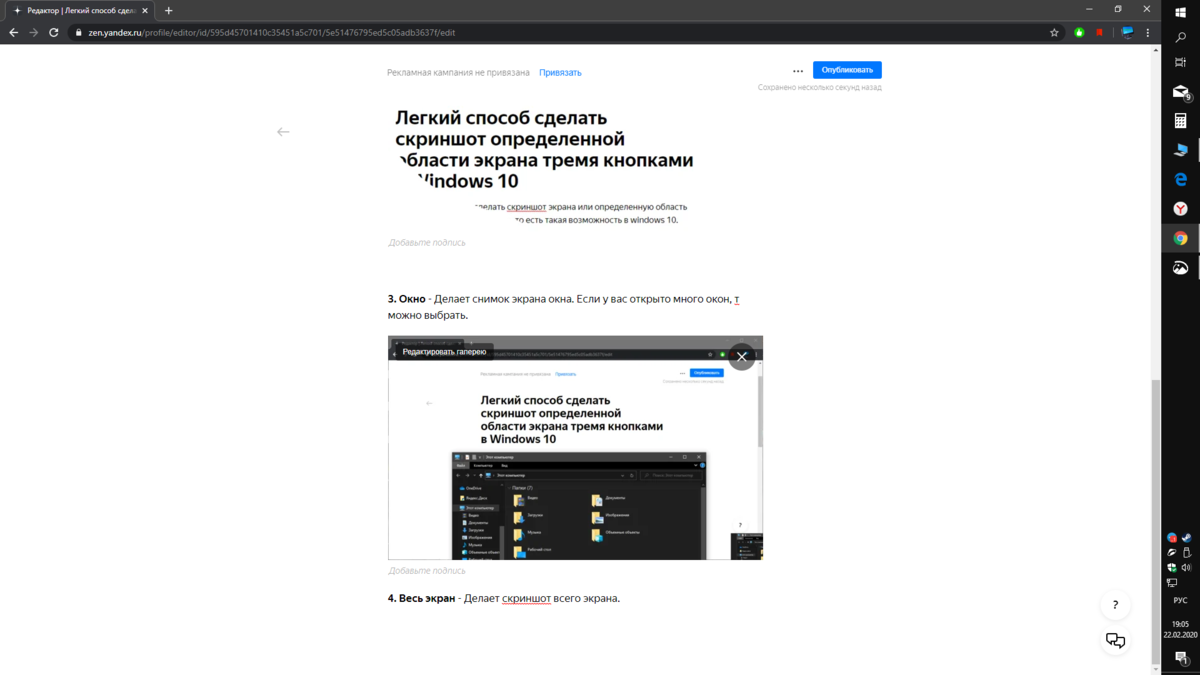The width and height of the screenshot is (1200, 675).
Task: Add caption under the first image
Action: tap(427, 243)
